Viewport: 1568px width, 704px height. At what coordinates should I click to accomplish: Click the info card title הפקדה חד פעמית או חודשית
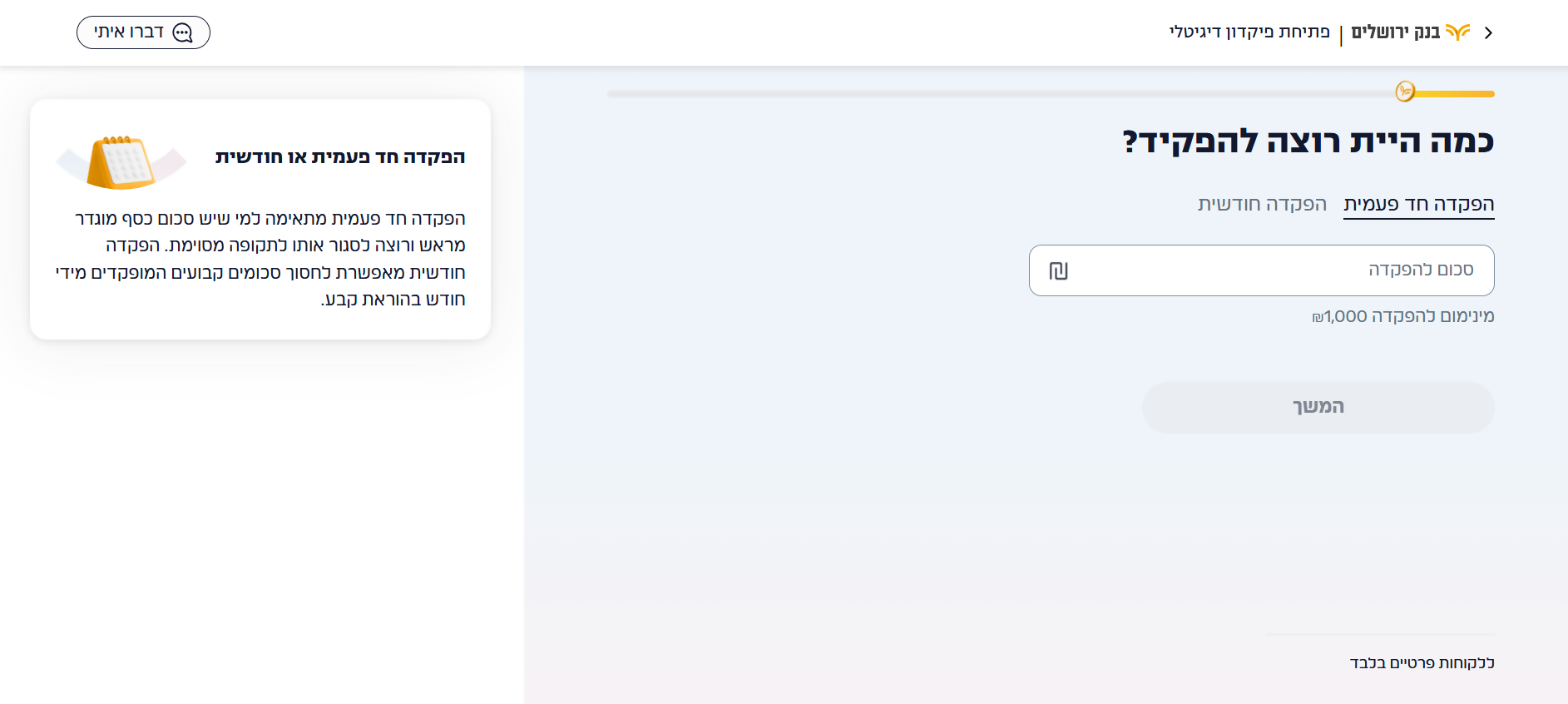point(340,157)
